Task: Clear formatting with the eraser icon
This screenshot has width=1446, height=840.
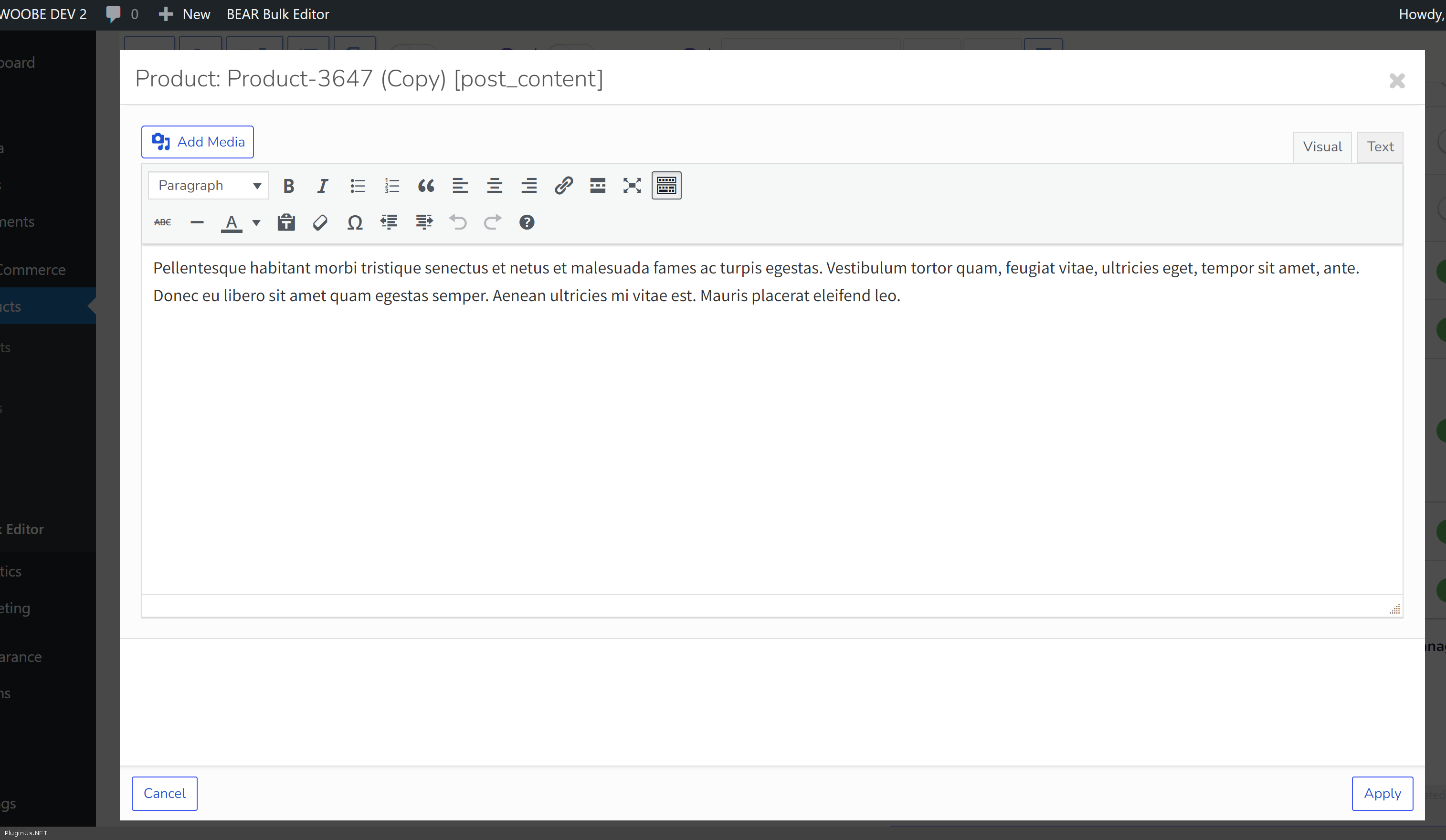Action: point(320,222)
